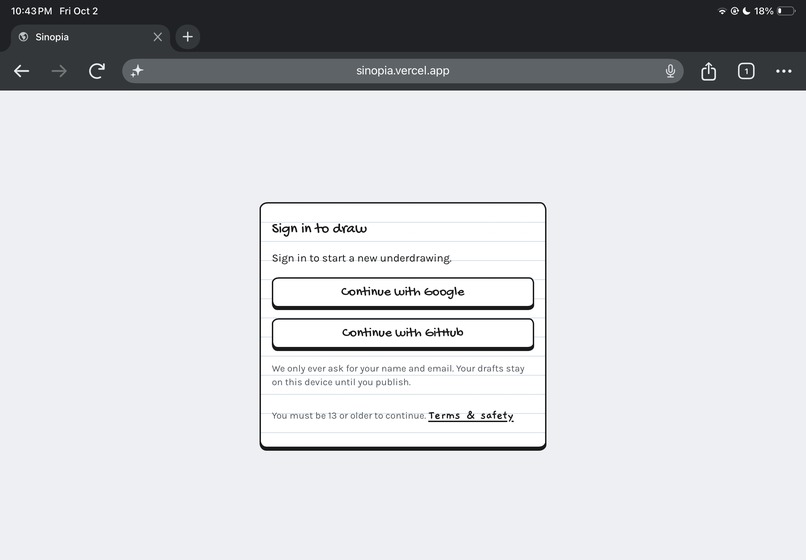Focus the sinopia.vercel.app address bar
Image resolution: width=806 pixels, height=560 pixels.
pyautogui.click(x=402, y=71)
